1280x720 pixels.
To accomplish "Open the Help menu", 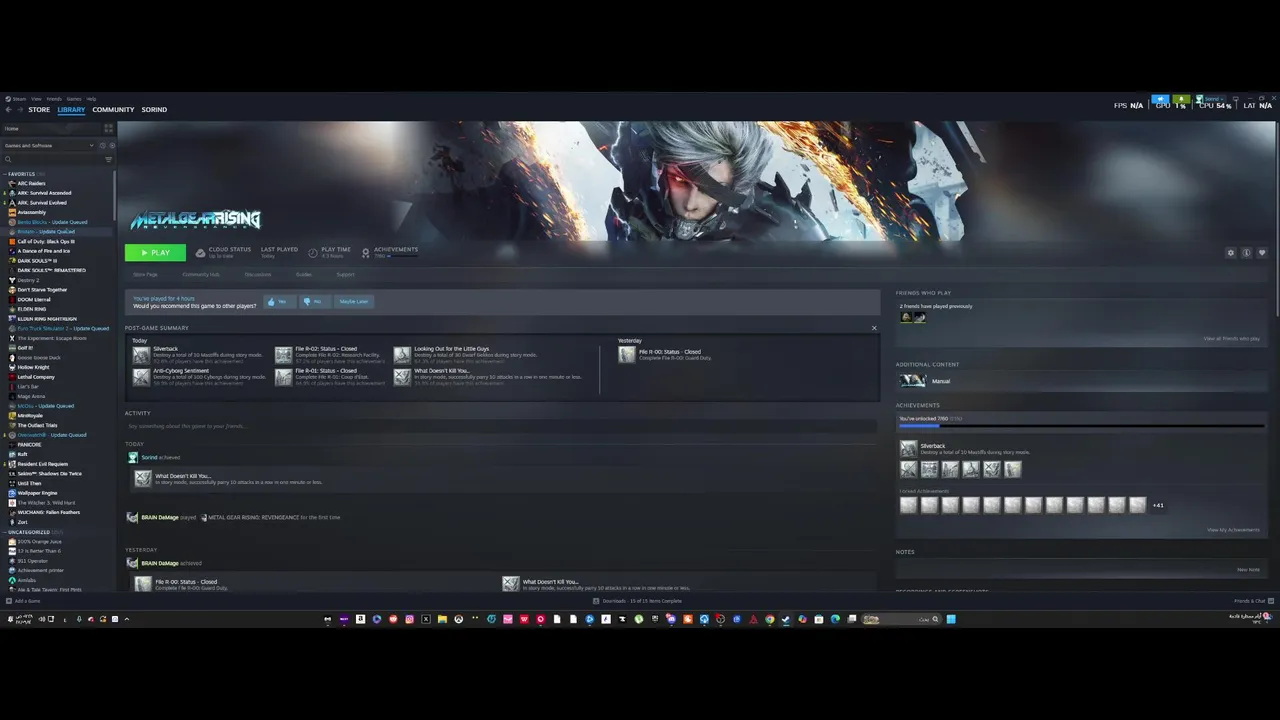I will (x=91, y=99).
